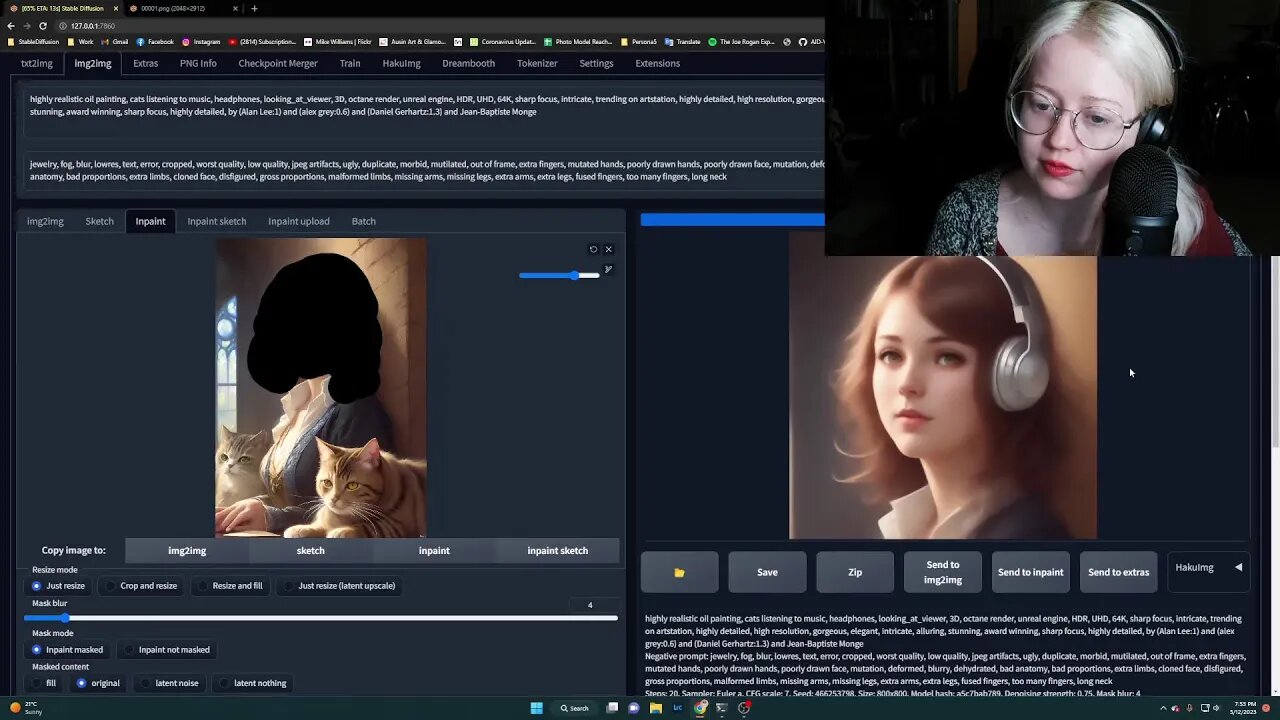
Task: Click in the positive prompt text box
Action: point(426,112)
